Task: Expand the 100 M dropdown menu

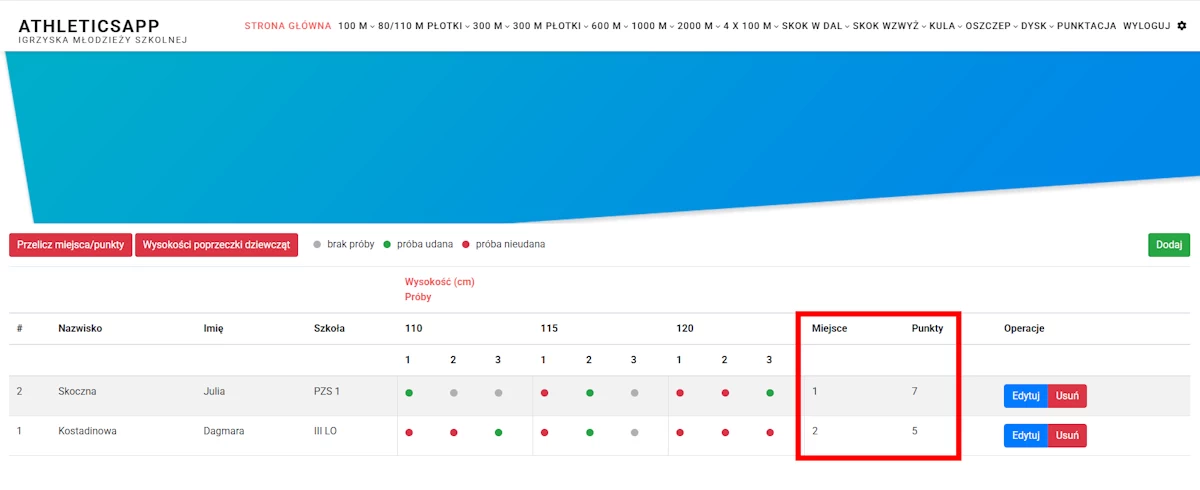Action: click(356, 26)
